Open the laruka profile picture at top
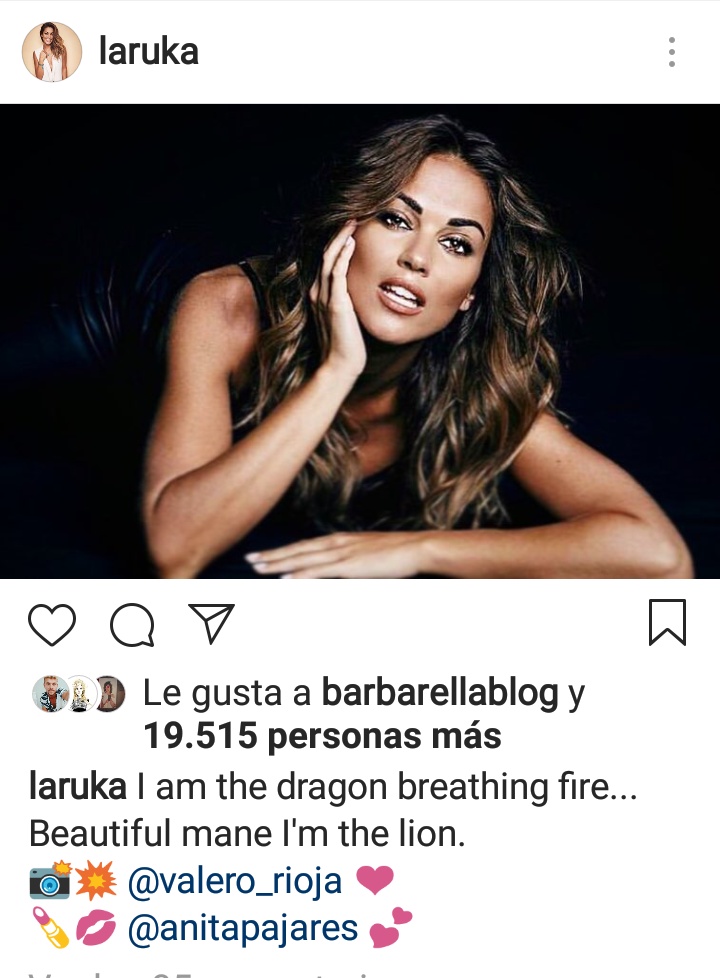The image size is (720, 978). [x=52, y=52]
